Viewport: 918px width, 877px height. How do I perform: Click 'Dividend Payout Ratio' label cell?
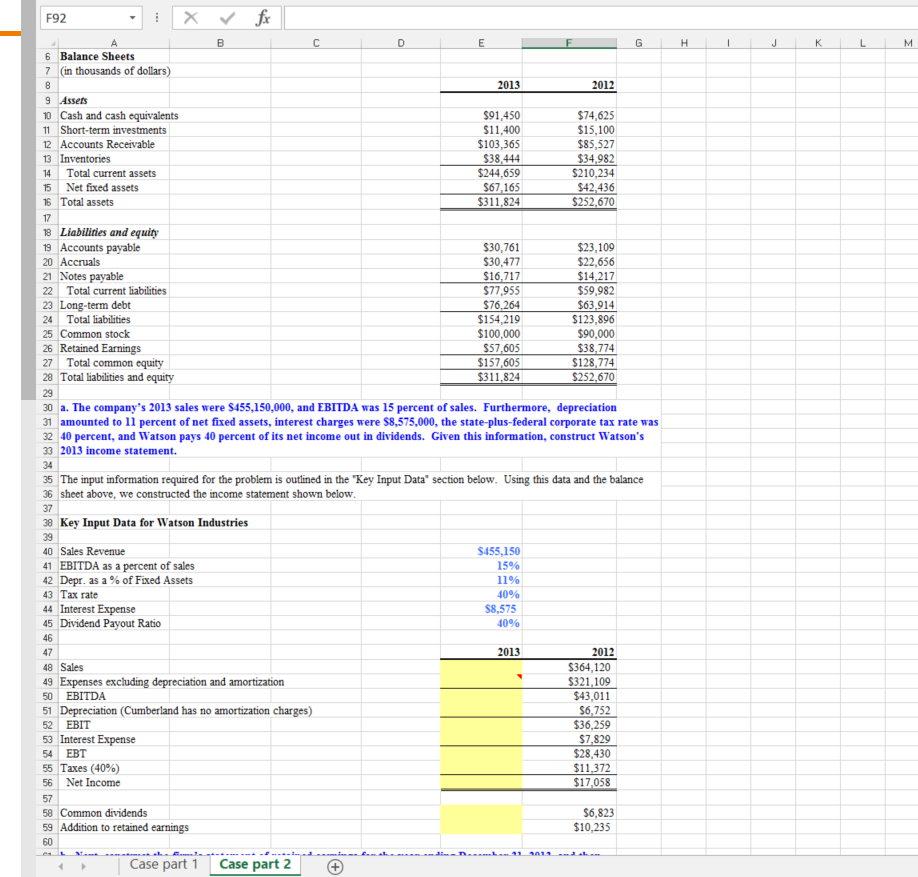pos(110,624)
